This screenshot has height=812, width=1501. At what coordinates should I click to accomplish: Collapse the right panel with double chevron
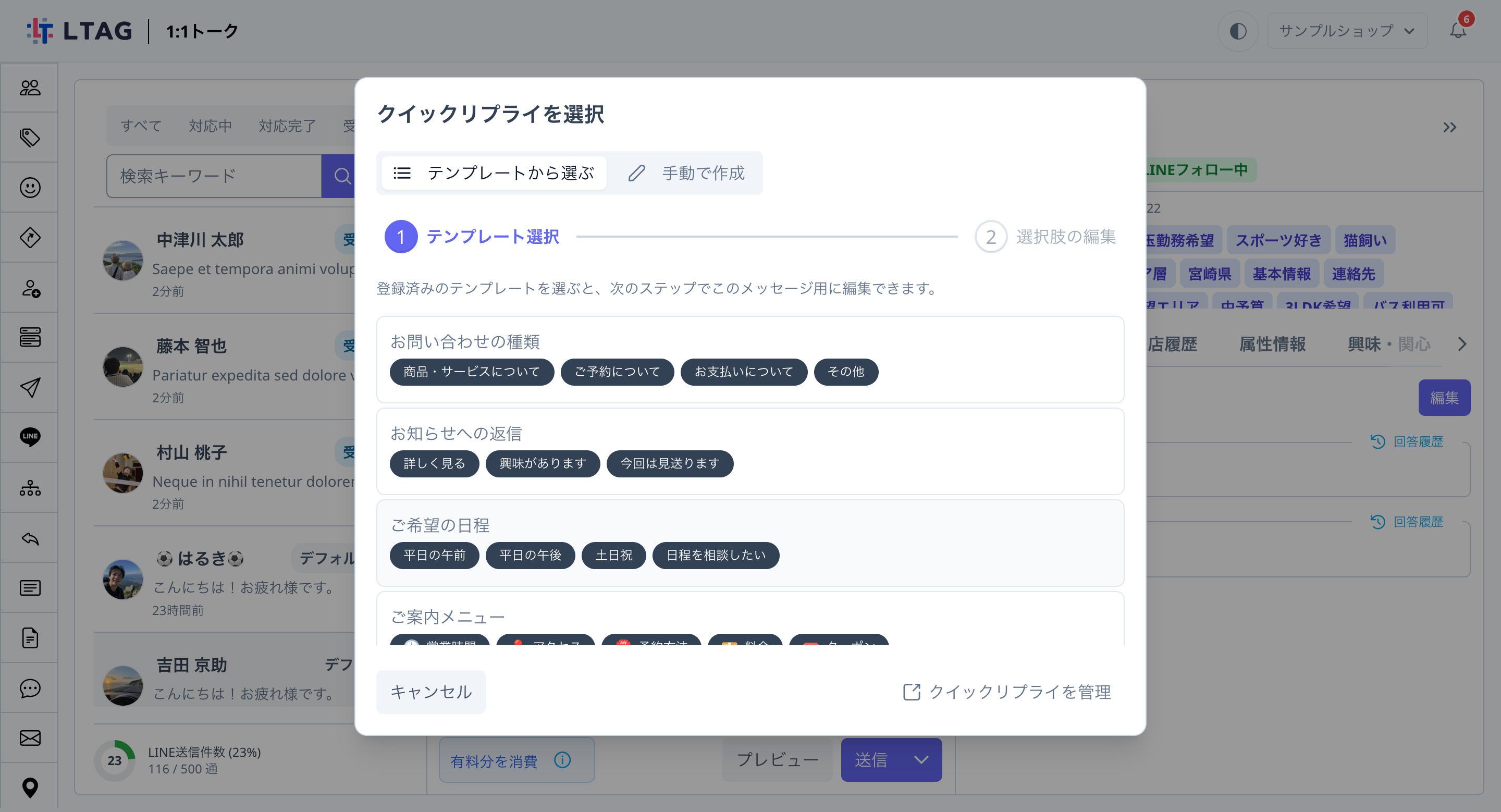(x=1450, y=128)
